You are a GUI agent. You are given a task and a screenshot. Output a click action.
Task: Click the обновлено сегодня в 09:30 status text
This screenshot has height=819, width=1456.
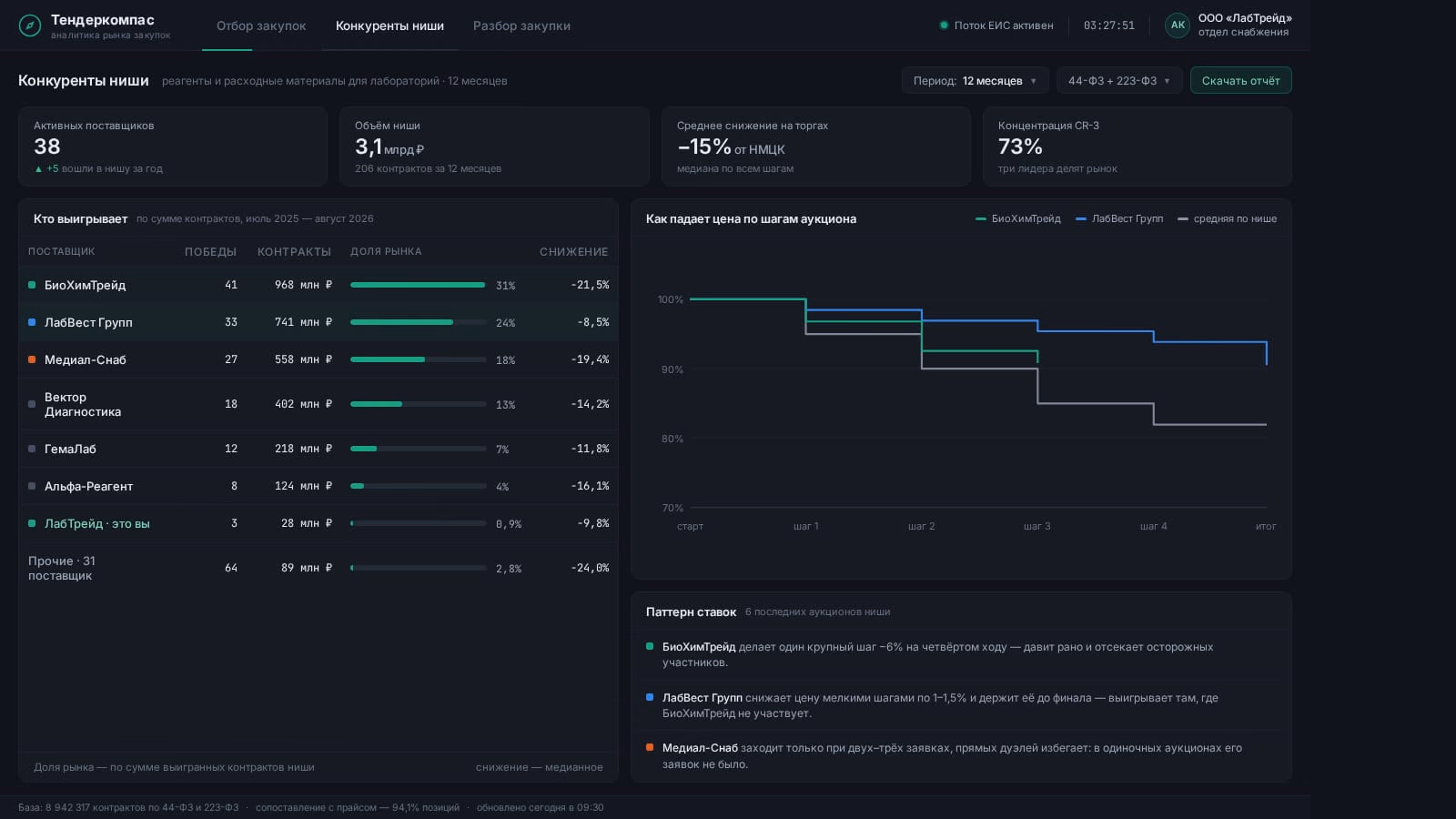tap(540, 807)
